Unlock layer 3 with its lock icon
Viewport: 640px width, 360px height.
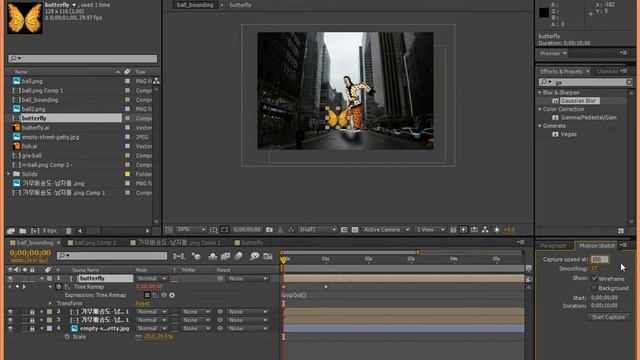tap(32, 320)
